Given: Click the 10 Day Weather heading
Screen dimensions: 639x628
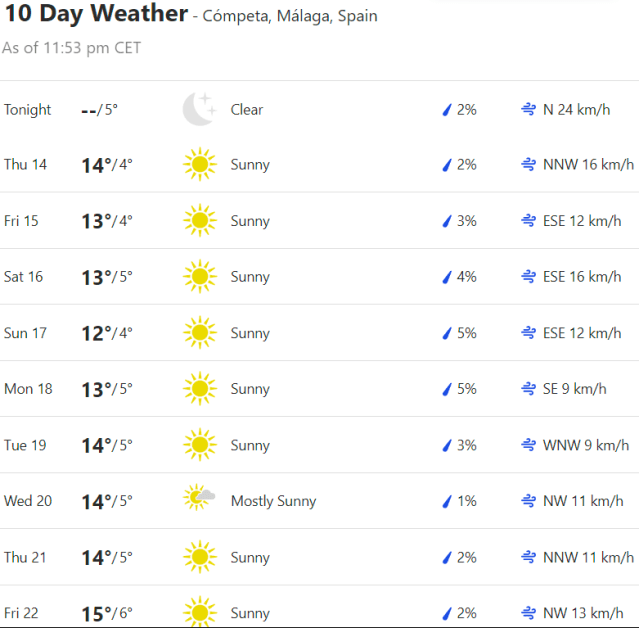Looking at the screenshot, I should (x=96, y=14).
